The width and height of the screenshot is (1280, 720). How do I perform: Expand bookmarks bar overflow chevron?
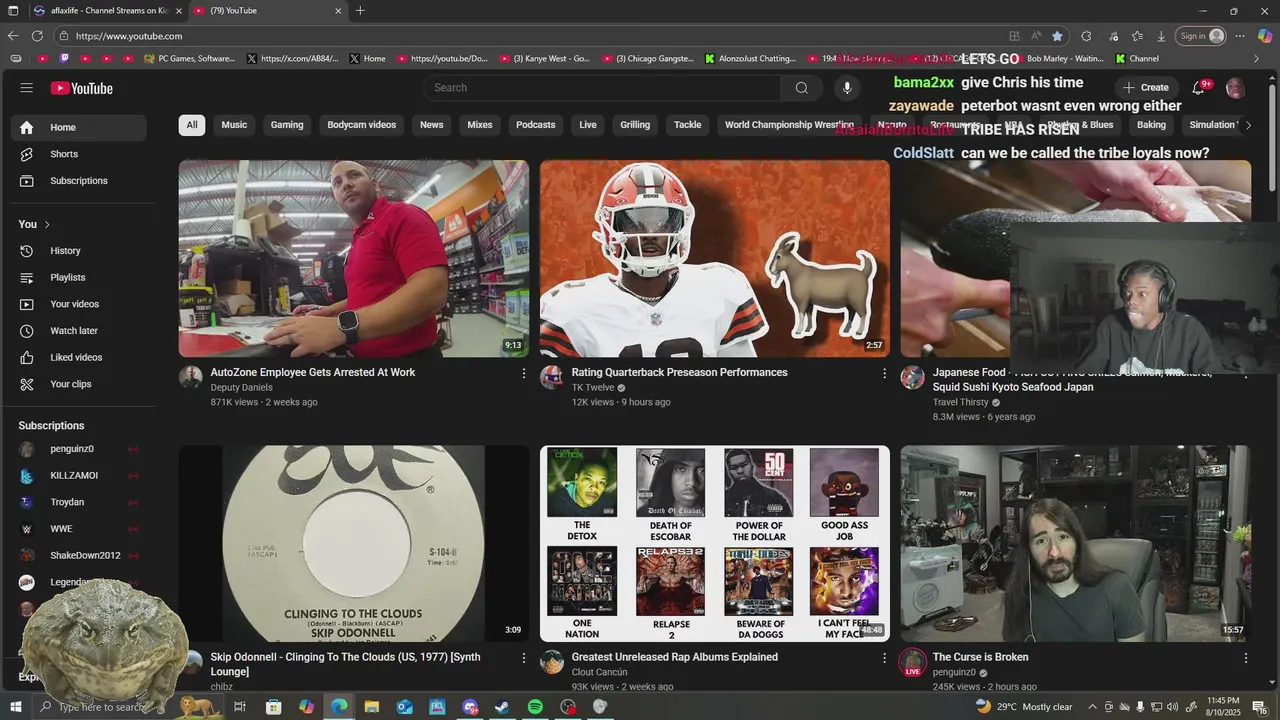pos(1257,58)
